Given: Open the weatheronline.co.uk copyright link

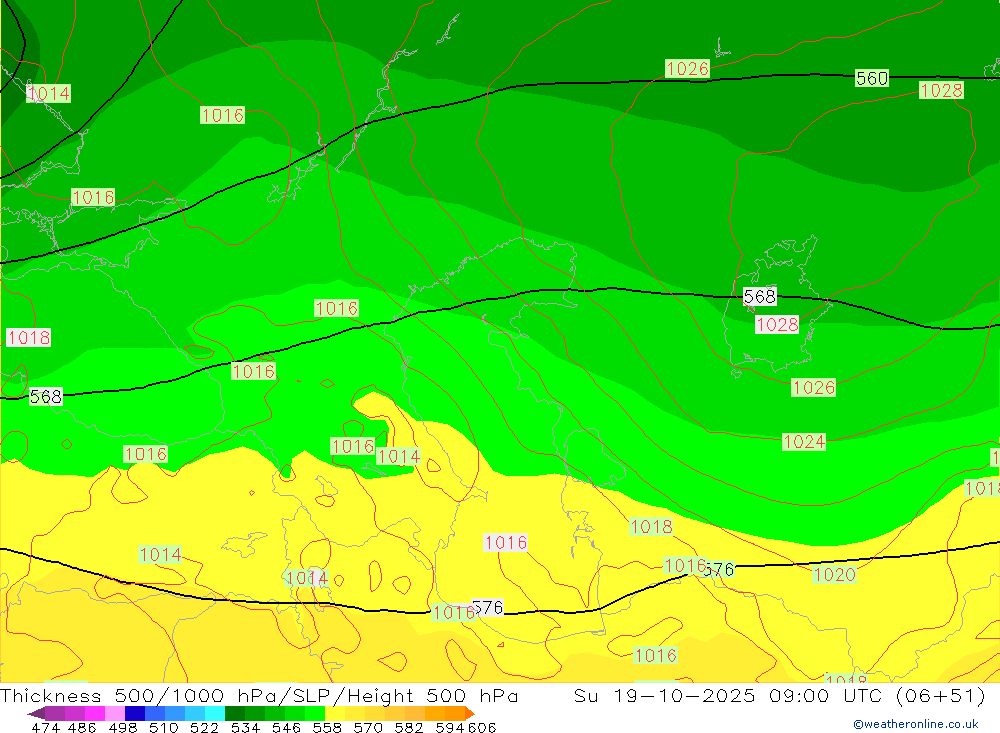Looking at the screenshot, I should (x=916, y=724).
